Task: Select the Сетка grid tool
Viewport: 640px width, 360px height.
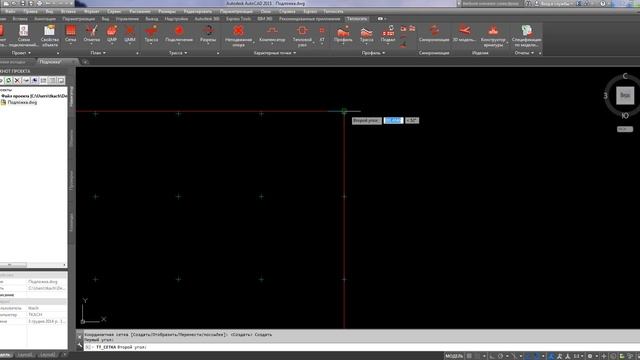Action: [x=71, y=34]
